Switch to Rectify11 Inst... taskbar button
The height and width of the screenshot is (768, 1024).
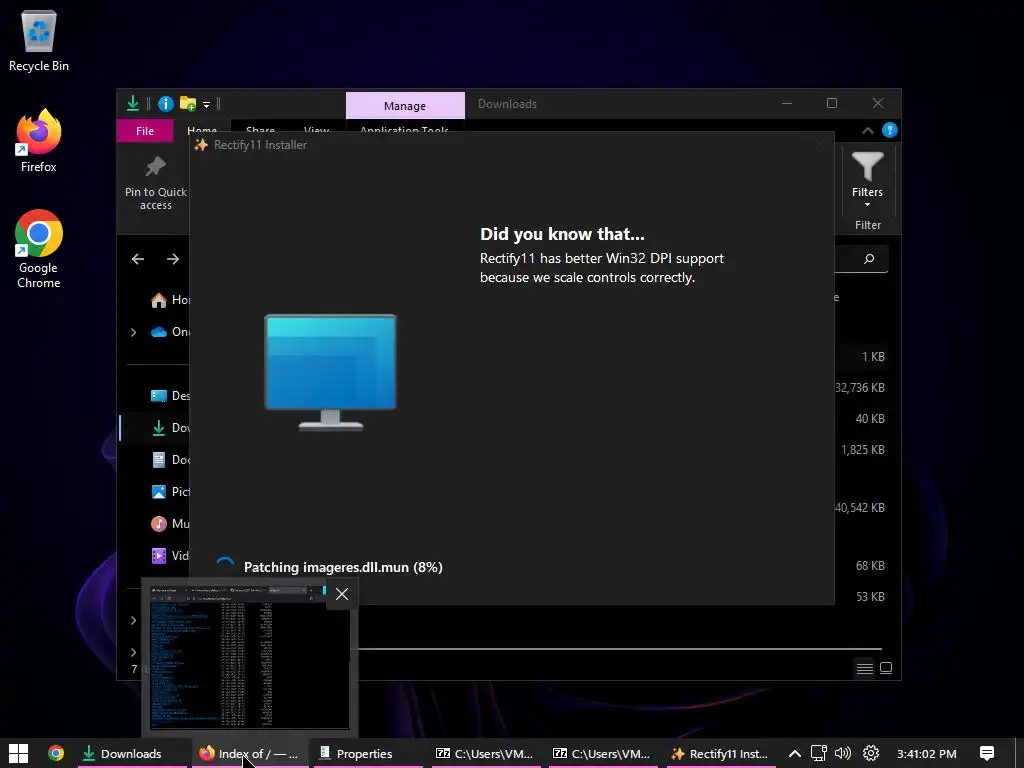point(720,754)
